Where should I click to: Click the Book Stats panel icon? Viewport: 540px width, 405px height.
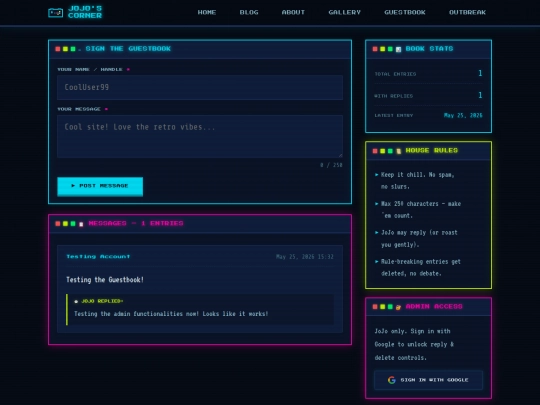click(398, 49)
